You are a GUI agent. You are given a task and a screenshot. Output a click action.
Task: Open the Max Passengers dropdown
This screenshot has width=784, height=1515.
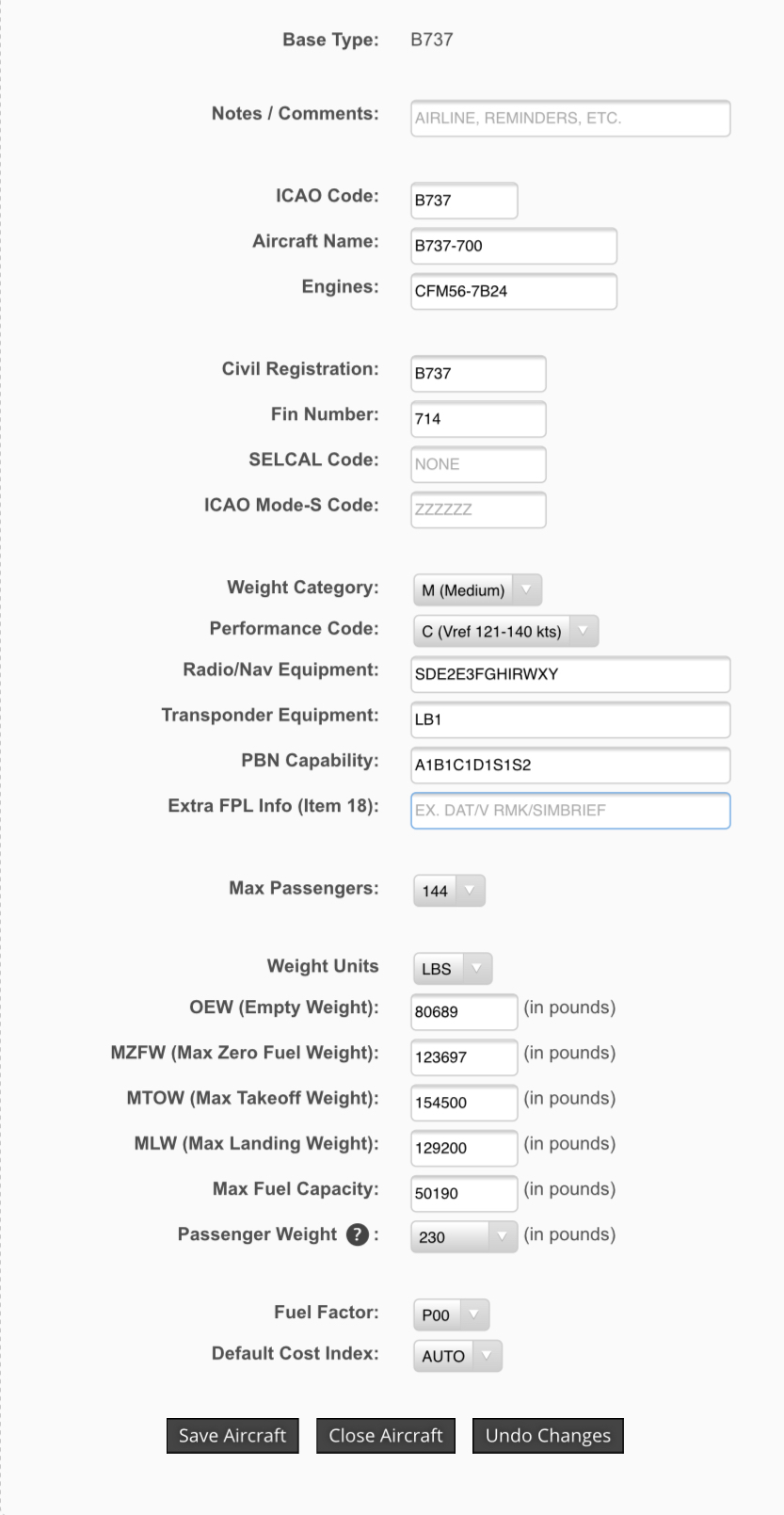pos(449,891)
